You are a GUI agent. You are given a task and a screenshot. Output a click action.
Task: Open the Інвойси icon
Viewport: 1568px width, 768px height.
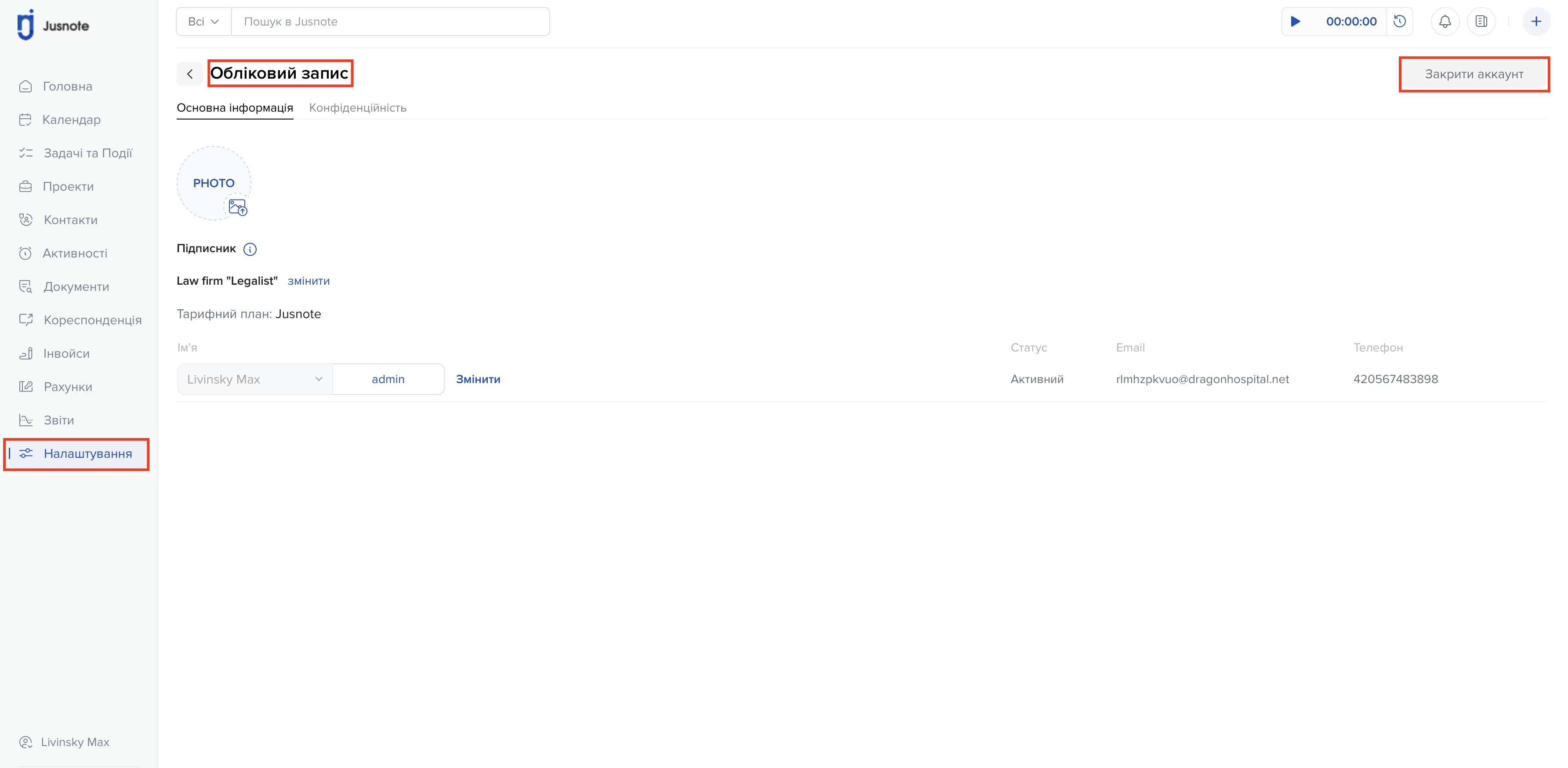[x=25, y=354]
